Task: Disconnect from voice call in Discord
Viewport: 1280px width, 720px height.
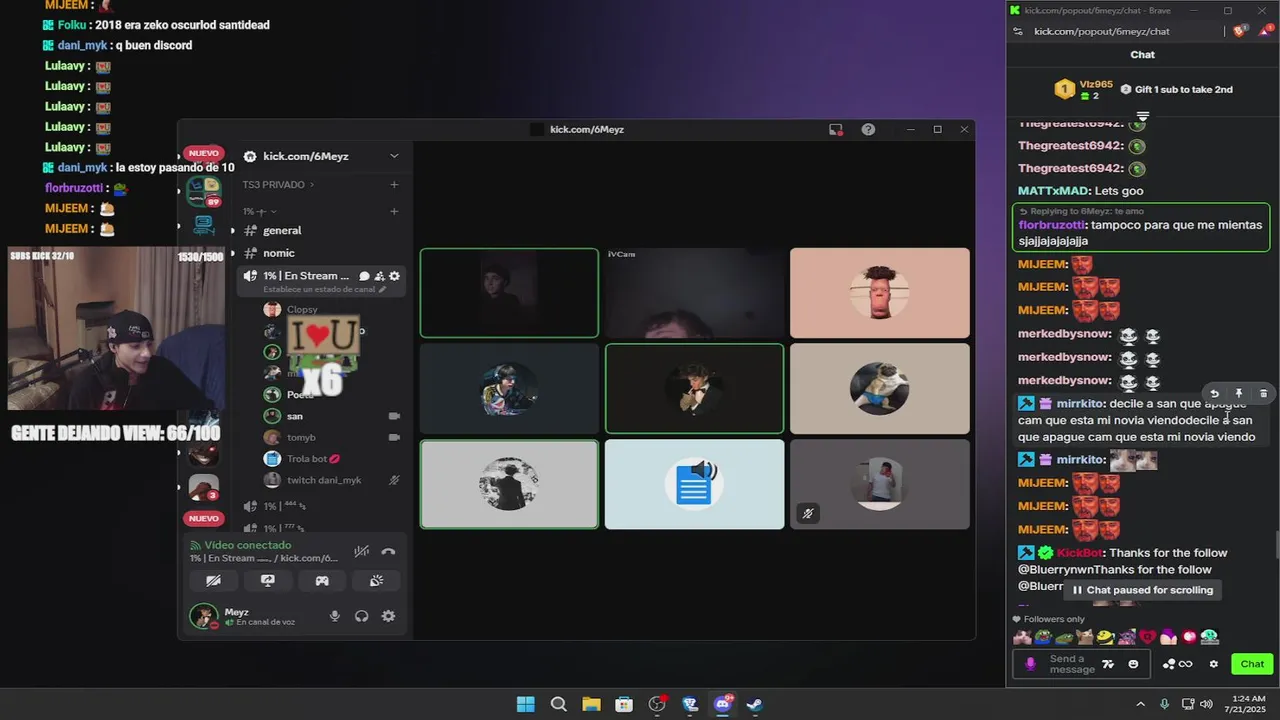Action: [x=388, y=552]
